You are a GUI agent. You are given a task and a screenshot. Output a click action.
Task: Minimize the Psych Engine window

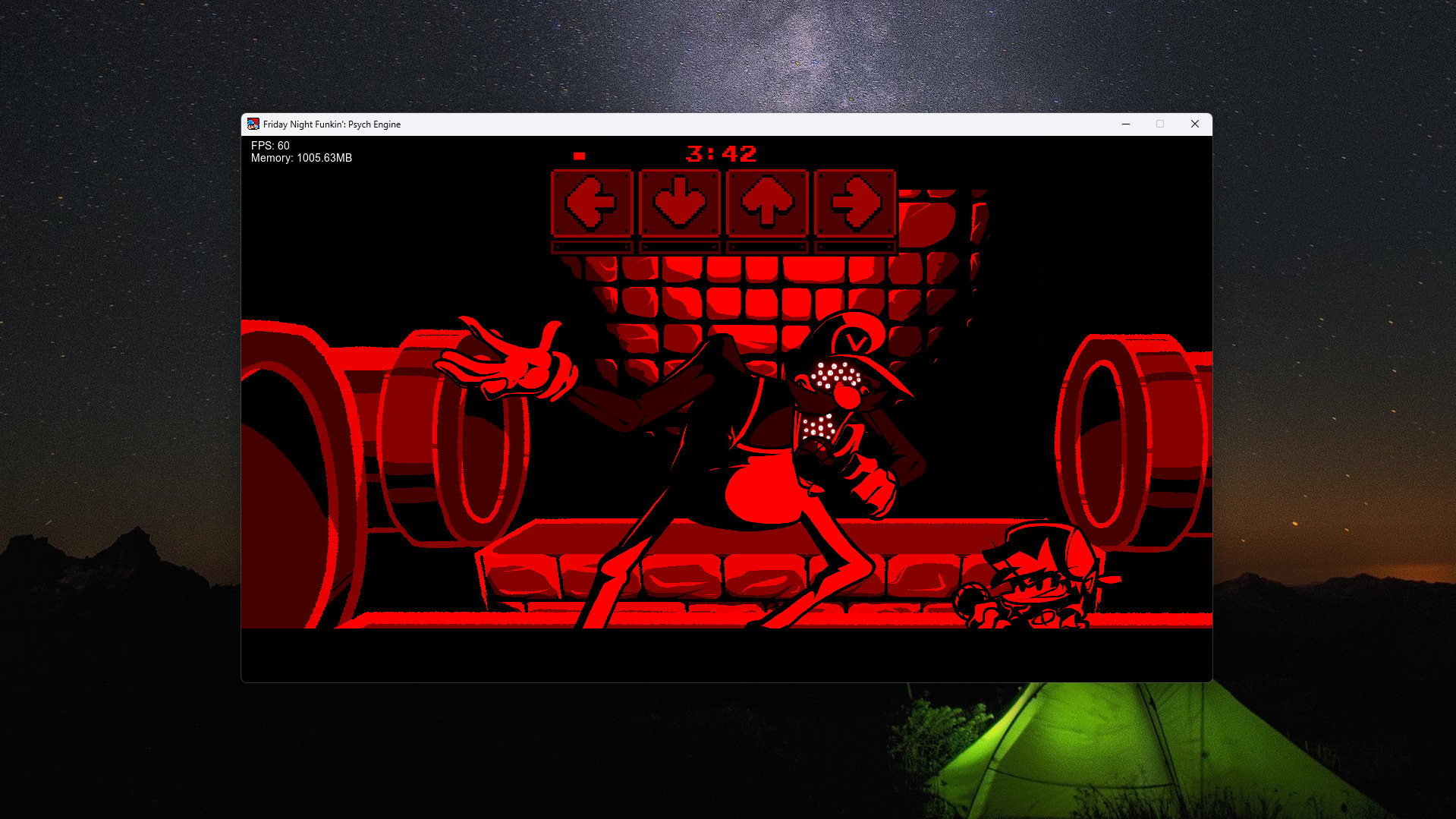click(x=1126, y=124)
